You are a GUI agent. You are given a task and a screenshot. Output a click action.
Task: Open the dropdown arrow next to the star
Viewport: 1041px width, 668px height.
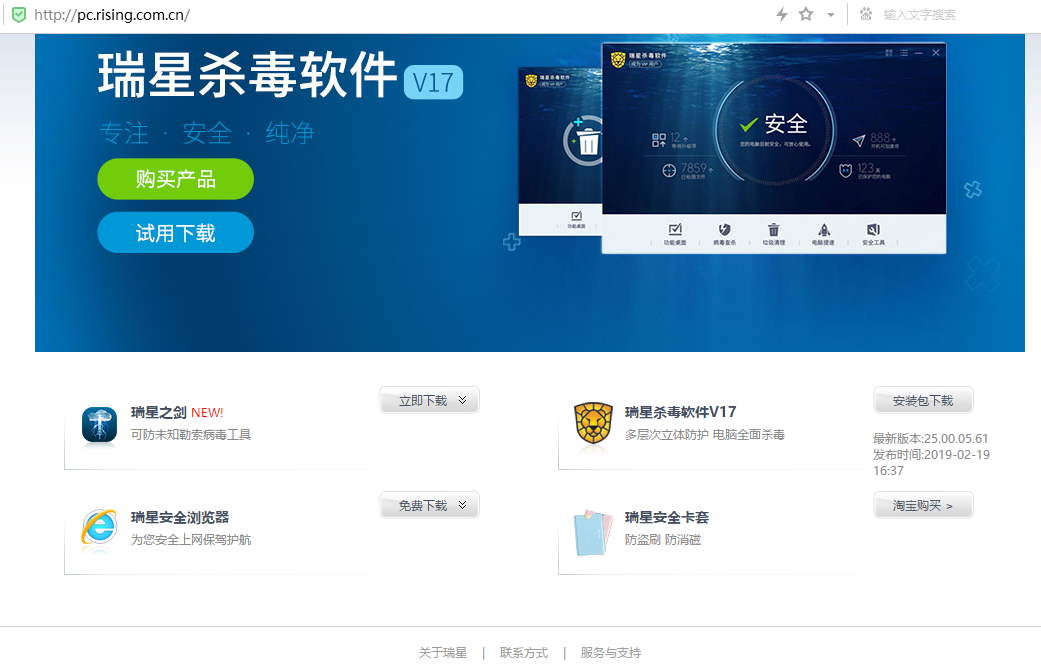[831, 15]
